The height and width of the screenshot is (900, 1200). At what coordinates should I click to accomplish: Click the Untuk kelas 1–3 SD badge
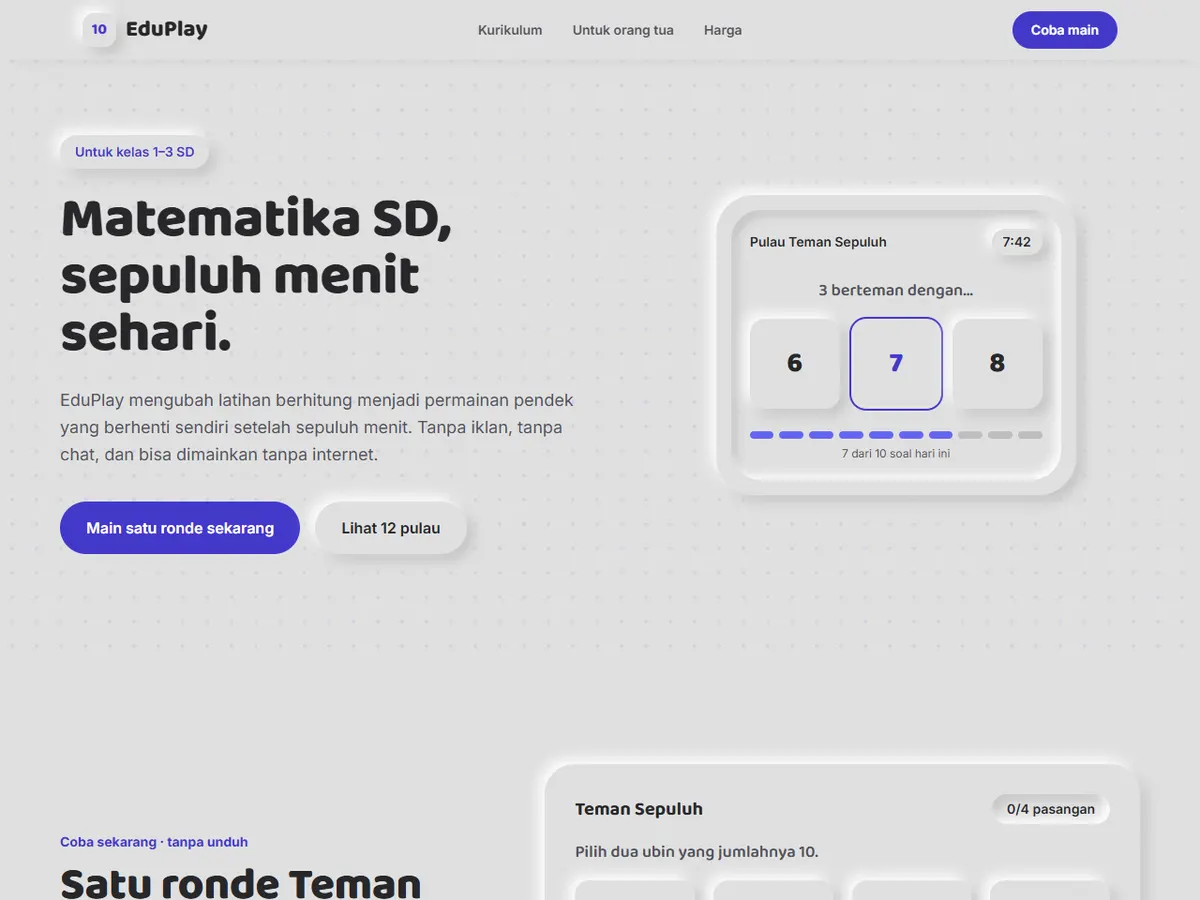coord(135,153)
